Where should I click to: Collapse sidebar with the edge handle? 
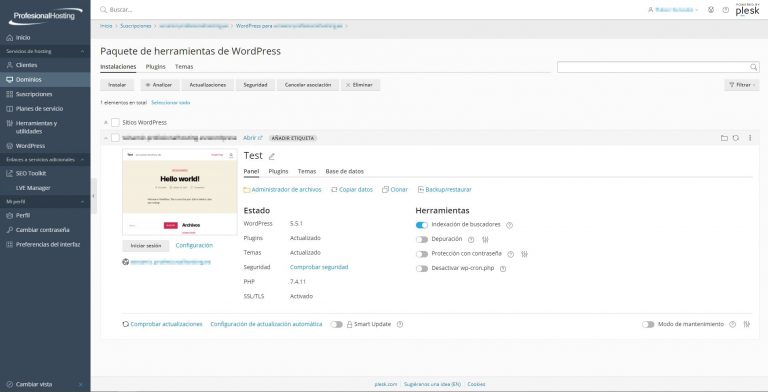(94, 196)
